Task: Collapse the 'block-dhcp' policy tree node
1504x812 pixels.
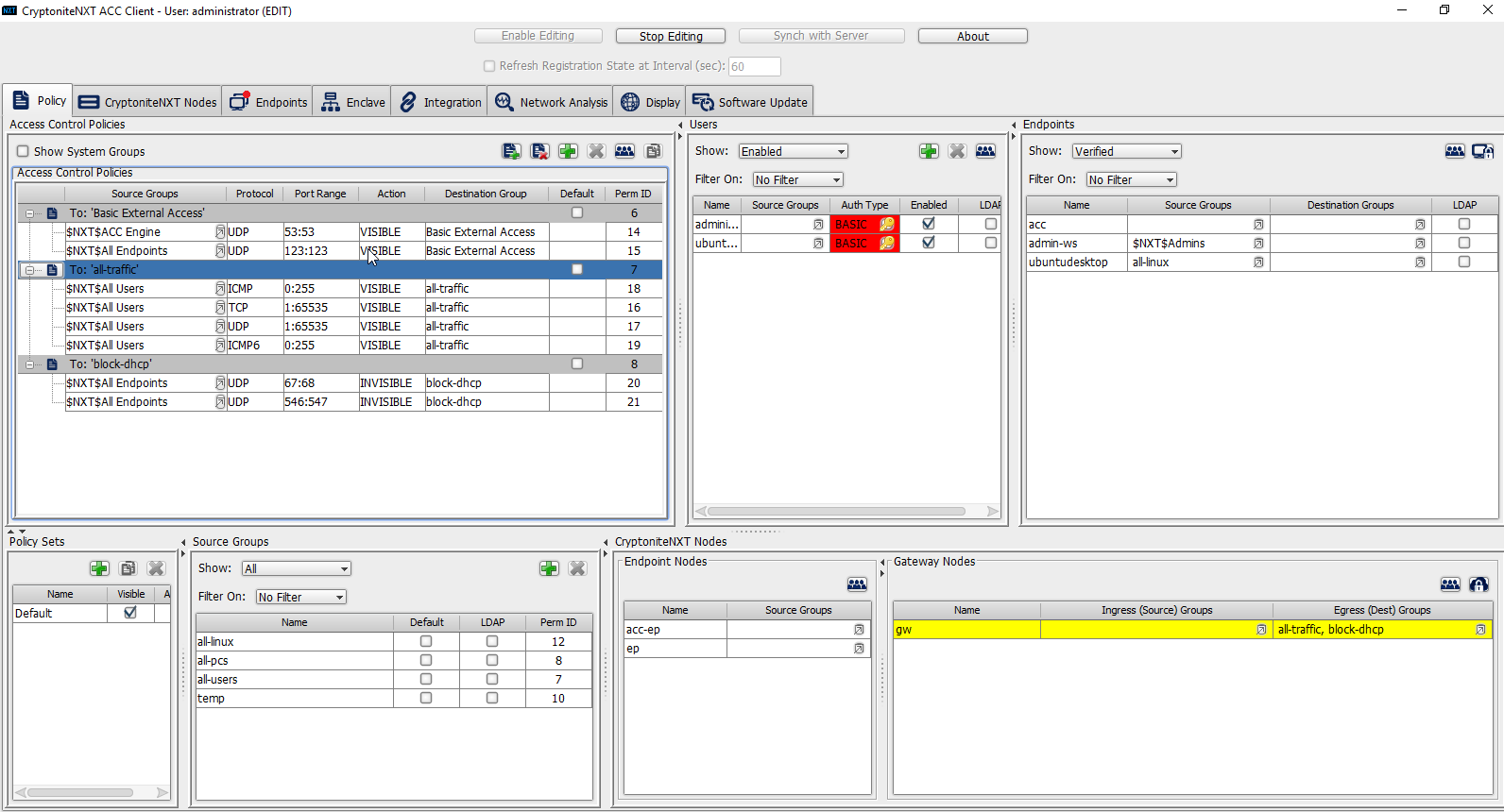Action: pyautogui.click(x=29, y=364)
